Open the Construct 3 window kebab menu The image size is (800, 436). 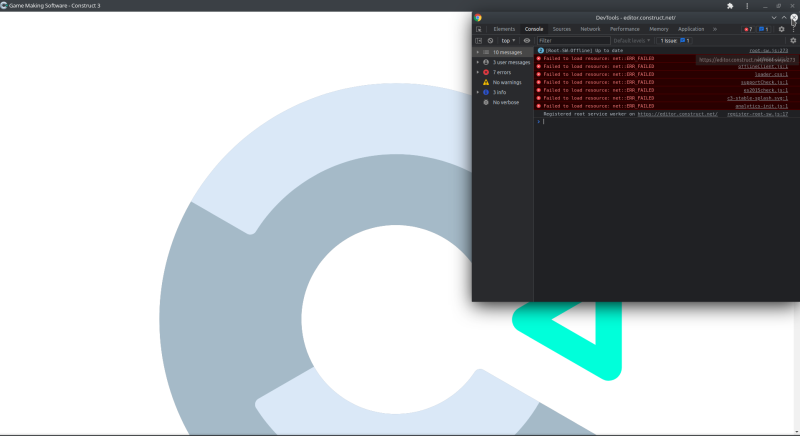pos(747,6)
